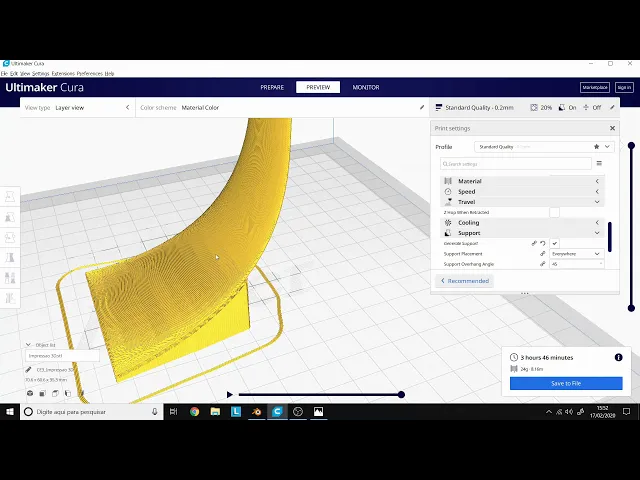
Task: Open settings visibility hamburger menu
Action: [x=599, y=163]
